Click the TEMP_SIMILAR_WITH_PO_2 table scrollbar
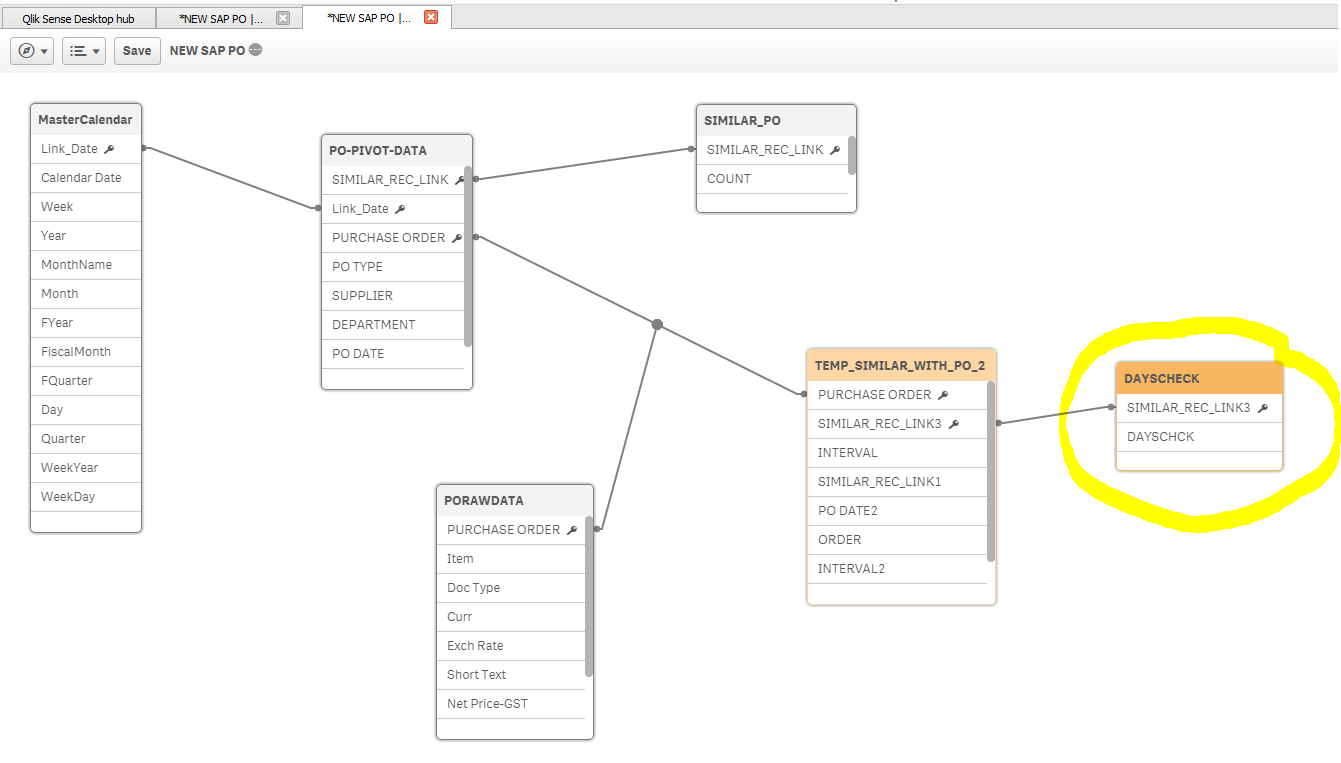This screenshot has height=763, width=1341. tap(991, 471)
